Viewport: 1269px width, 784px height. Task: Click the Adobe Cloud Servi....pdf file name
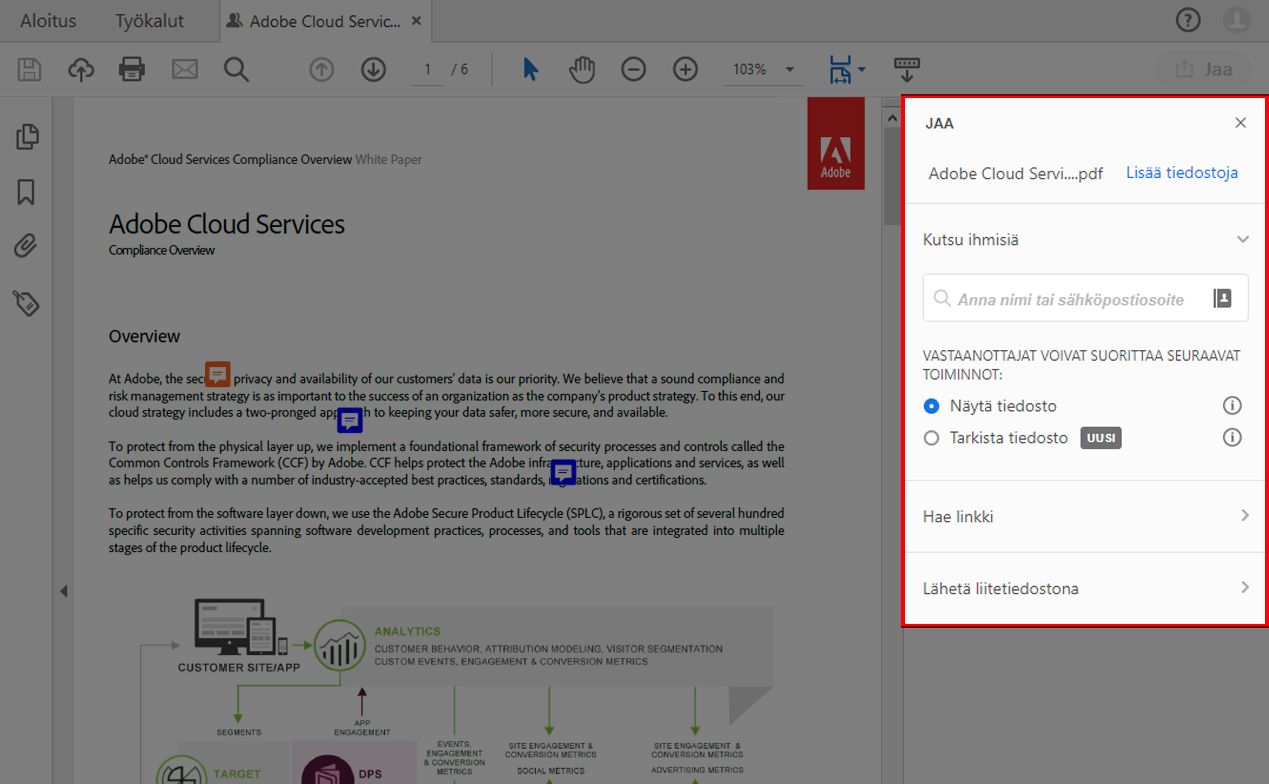[1015, 173]
